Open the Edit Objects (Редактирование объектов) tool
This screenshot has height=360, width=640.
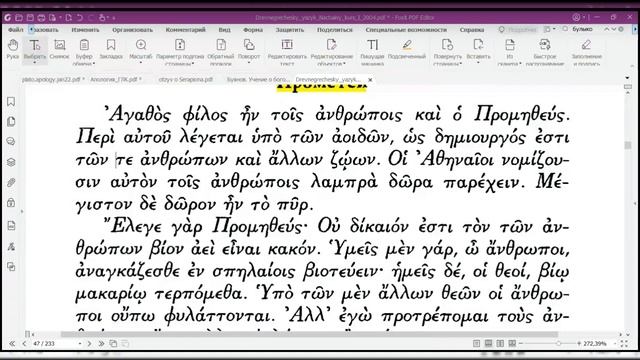[331, 51]
